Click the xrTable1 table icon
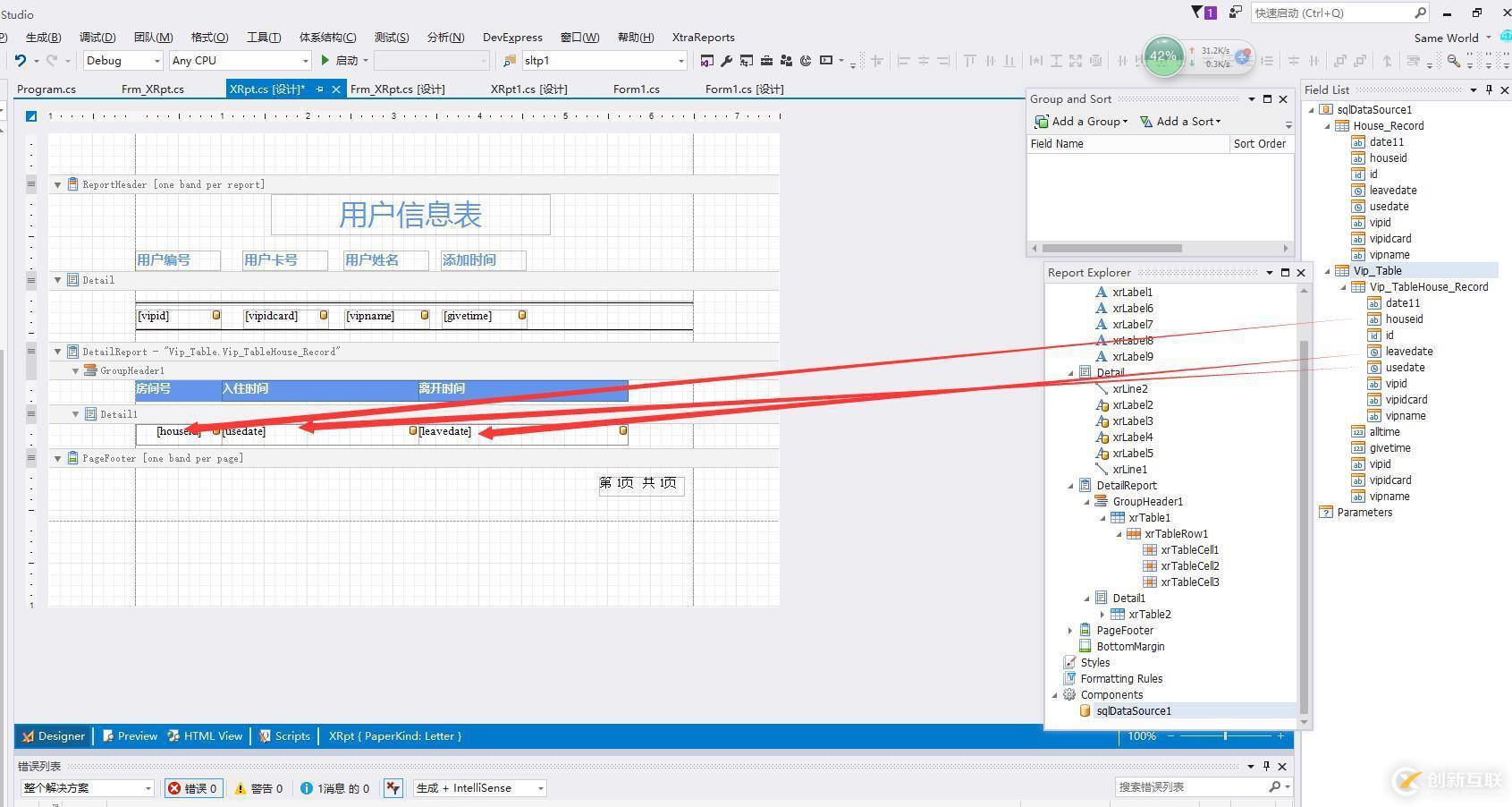 1117,517
